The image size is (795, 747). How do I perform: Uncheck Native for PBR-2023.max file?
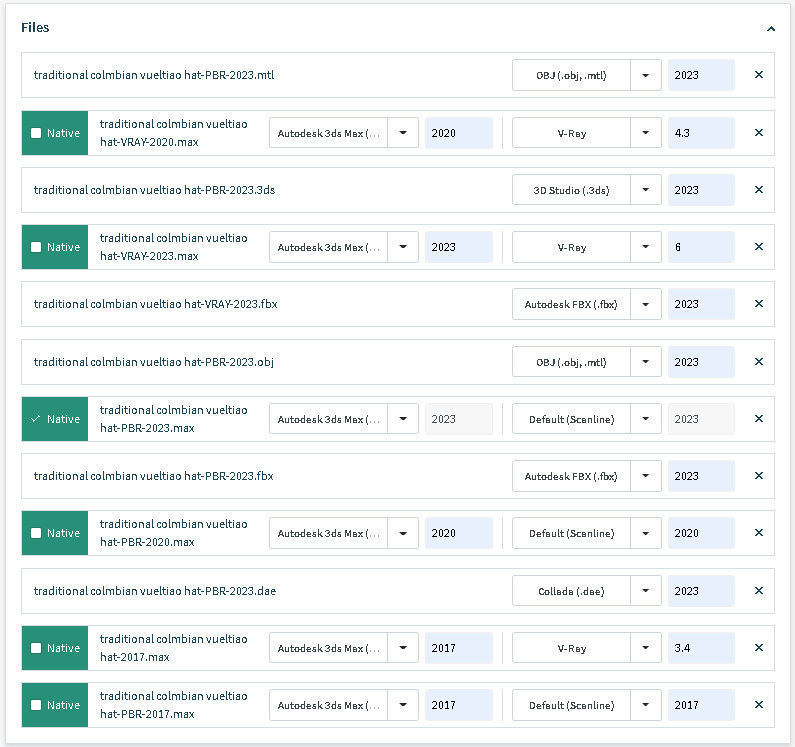(x=37, y=419)
